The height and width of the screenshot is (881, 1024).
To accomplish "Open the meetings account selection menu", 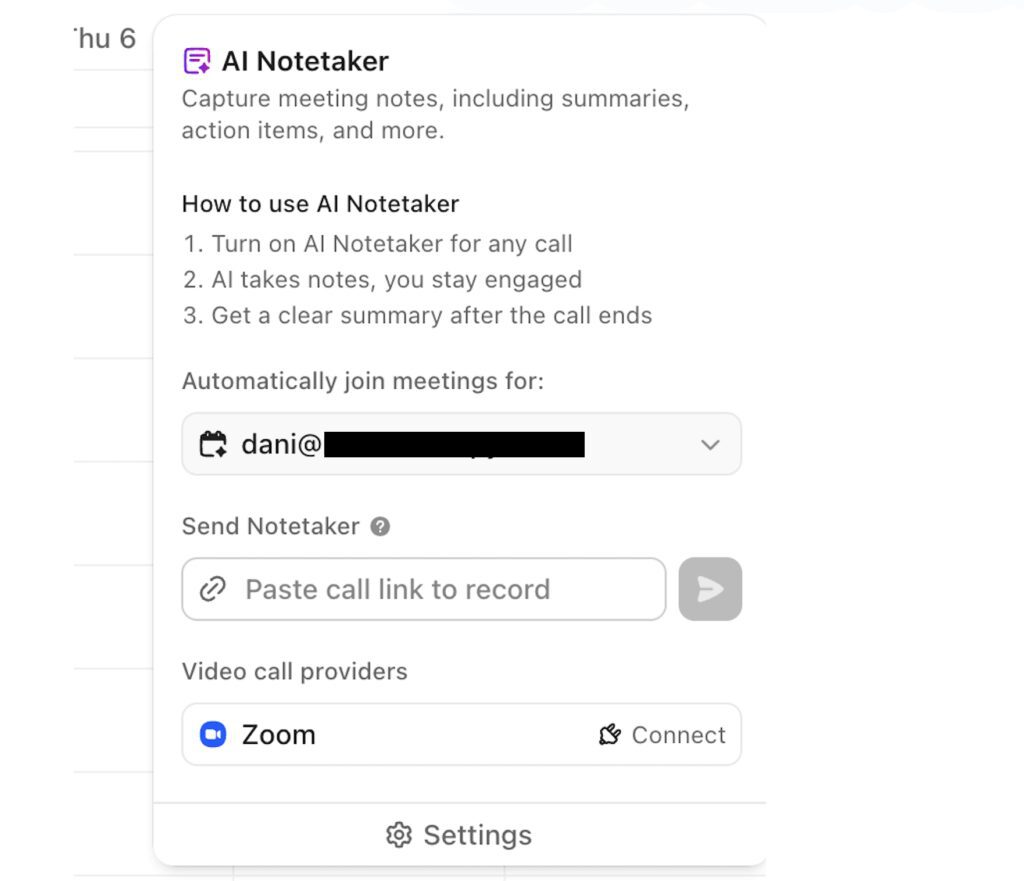I will pos(460,444).
